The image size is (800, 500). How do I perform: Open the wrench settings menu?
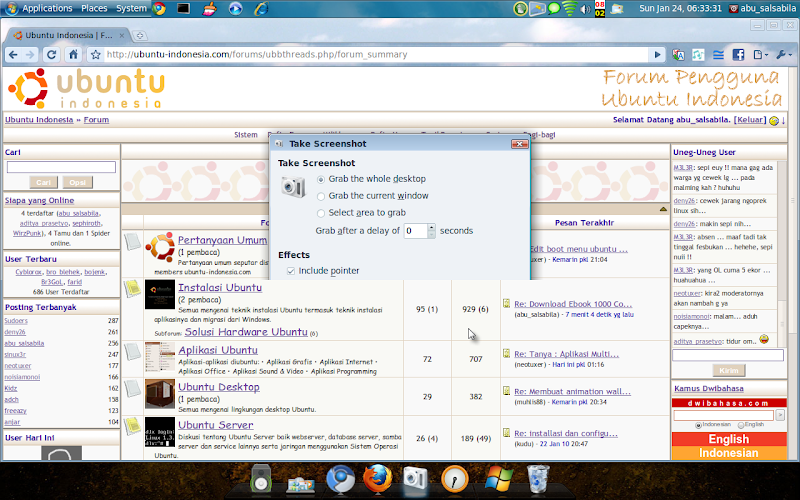click(783, 55)
